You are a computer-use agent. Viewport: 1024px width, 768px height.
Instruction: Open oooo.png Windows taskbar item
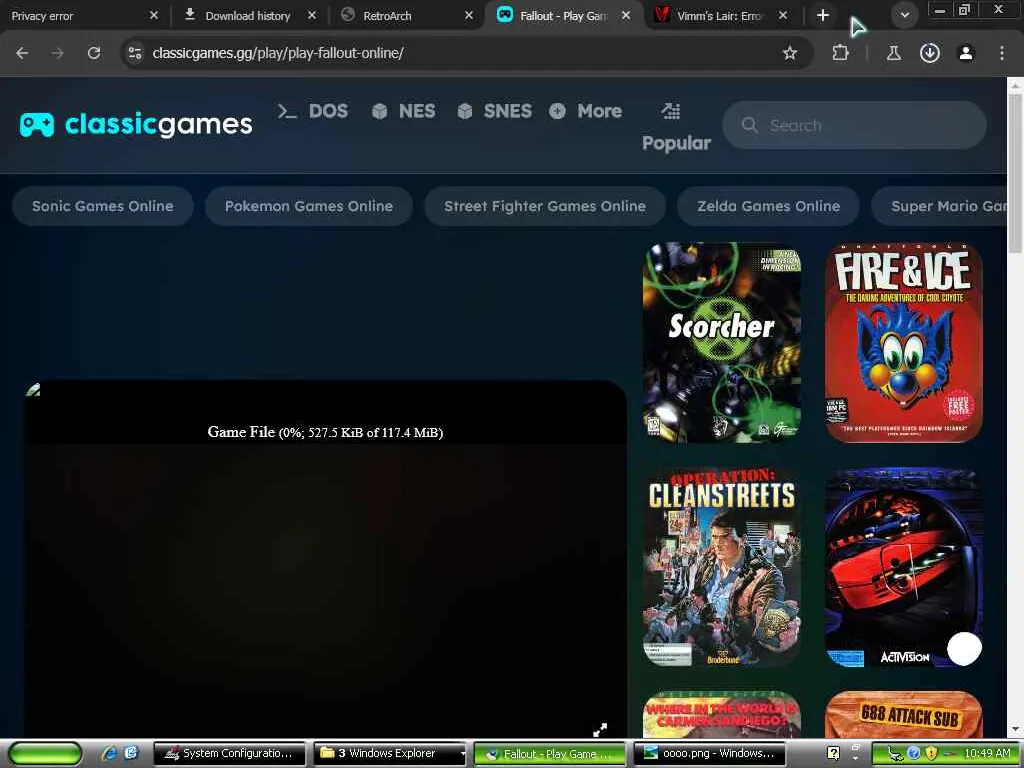point(709,754)
